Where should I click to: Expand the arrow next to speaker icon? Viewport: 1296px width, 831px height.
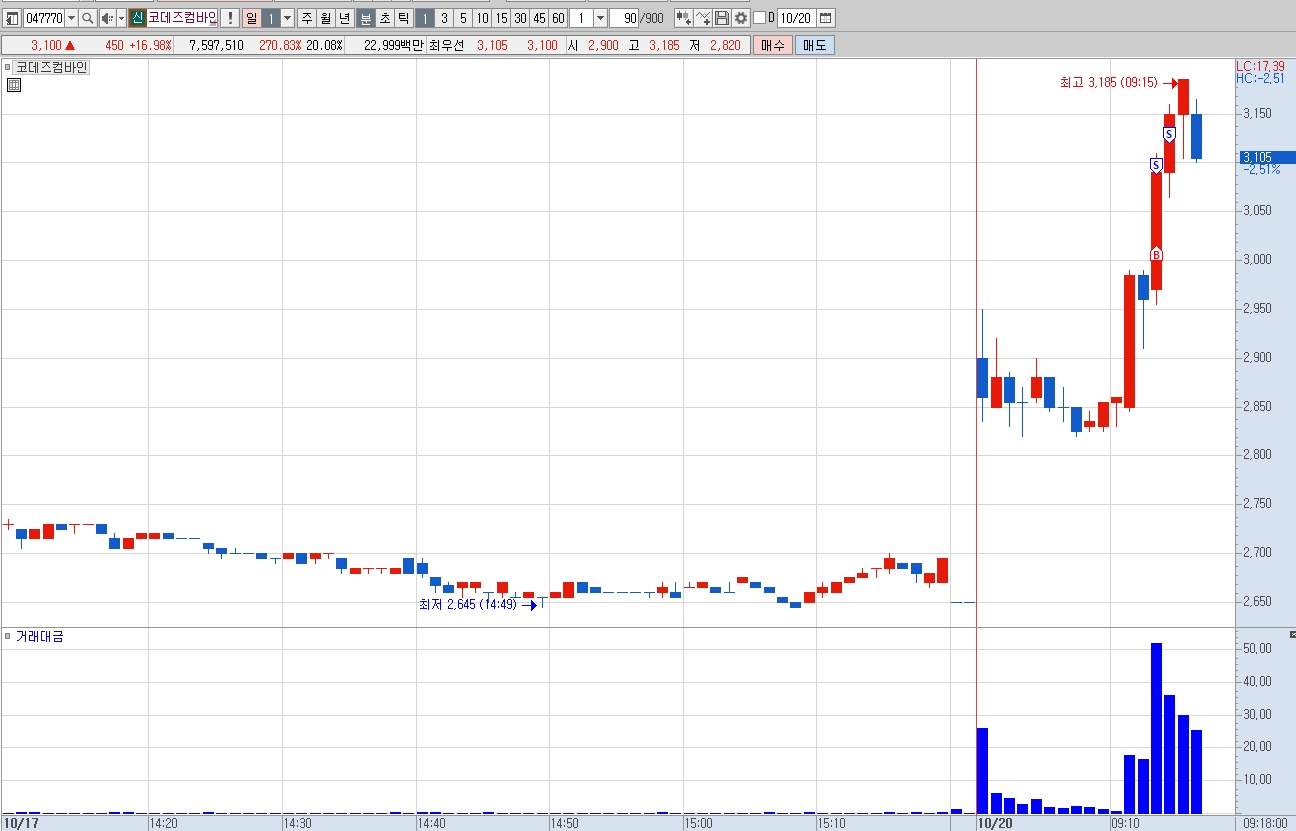tap(121, 18)
